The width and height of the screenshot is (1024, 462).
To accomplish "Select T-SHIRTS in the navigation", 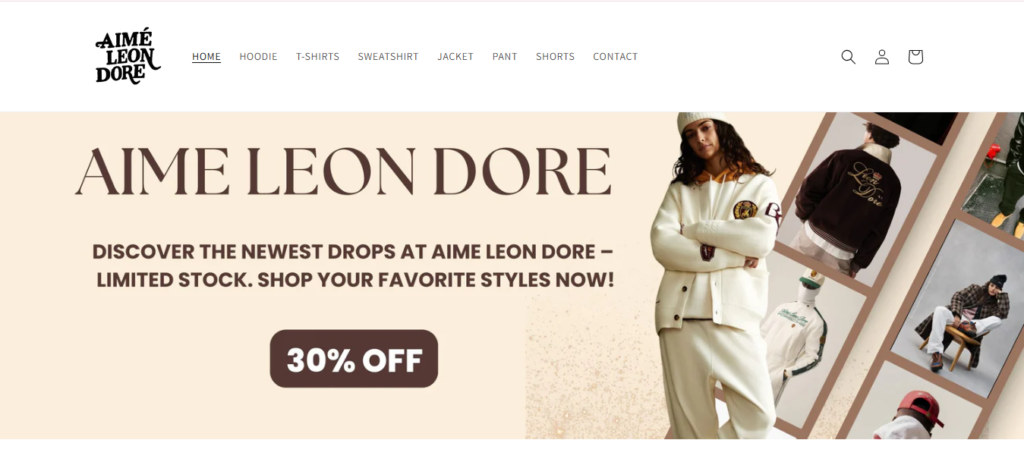I will 317,57.
